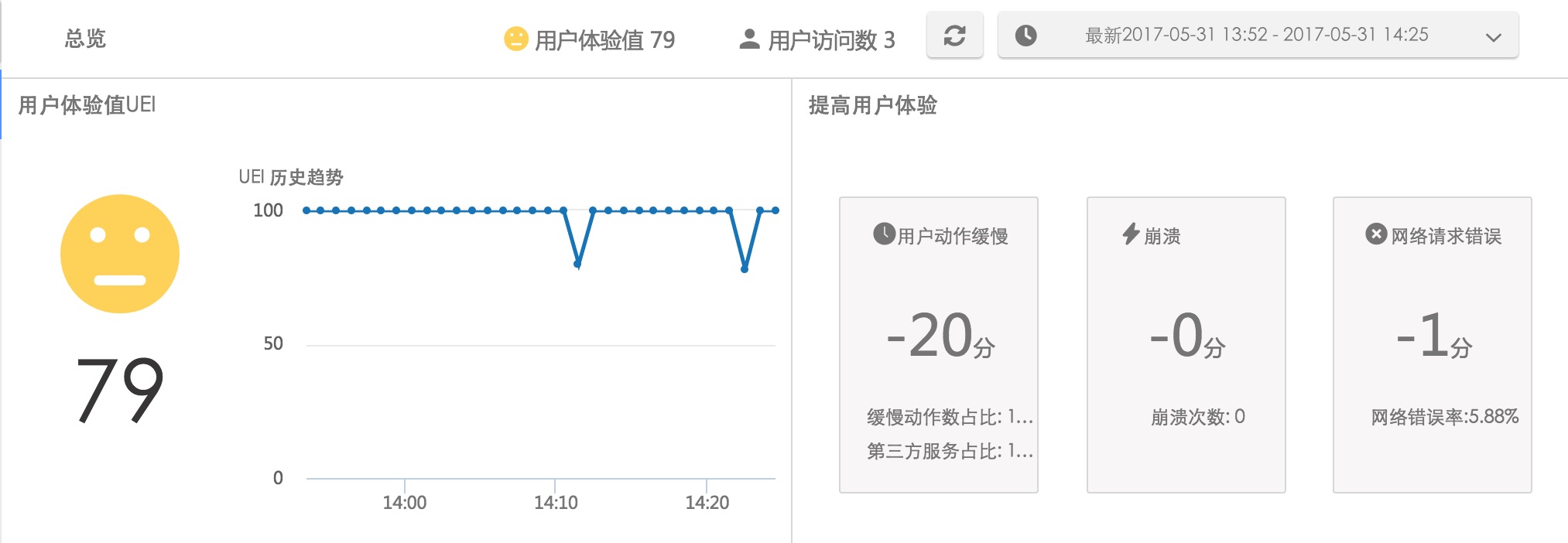Click the second dip point near 14:22
The height and width of the screenshot is (543, 1568).
point(745,269)
